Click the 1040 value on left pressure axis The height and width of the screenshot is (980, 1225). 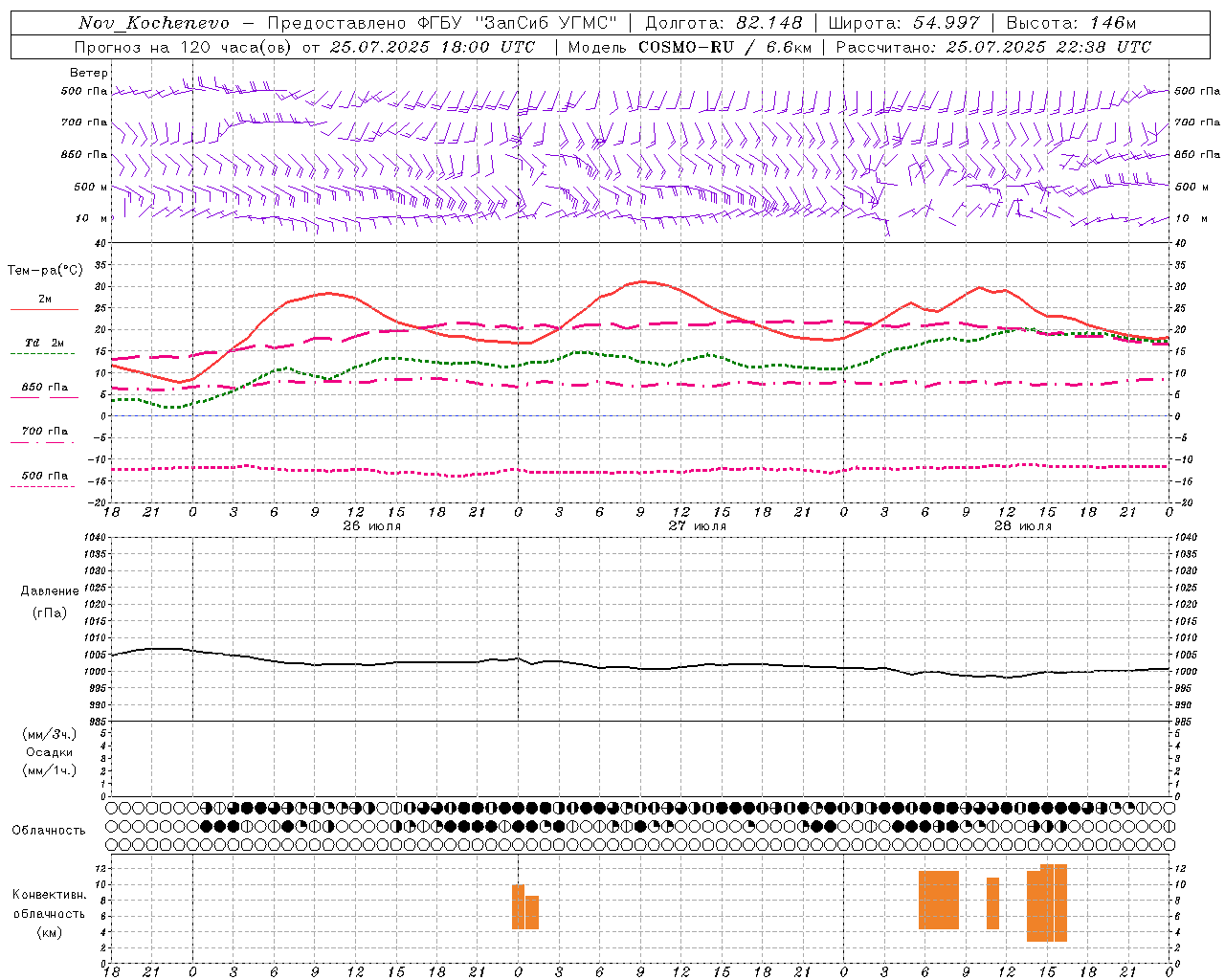(x=94, y=537)
